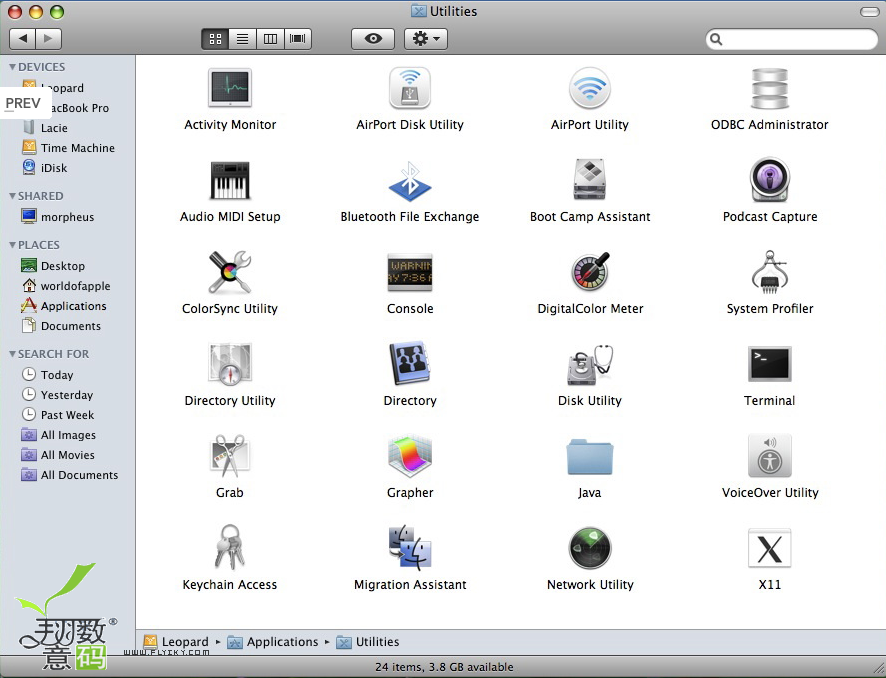Launch VoiceOver Utility
886x678 pixels.
pos(770,455)
